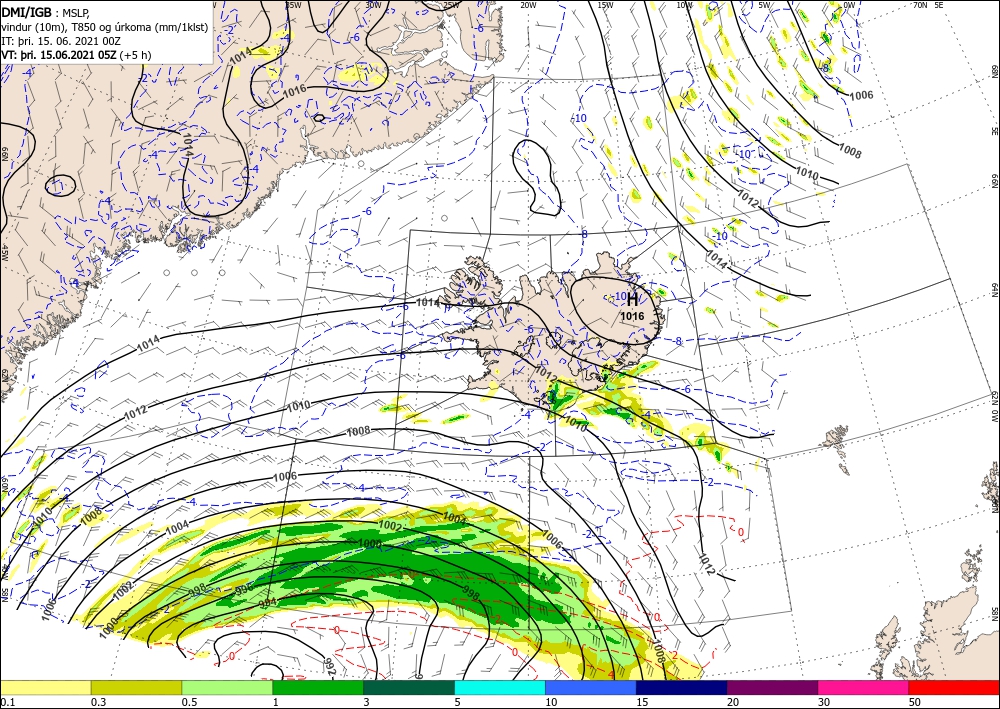Click legend scale value '20'
This screenshot has width=1000, height=709.
(733, 702)
